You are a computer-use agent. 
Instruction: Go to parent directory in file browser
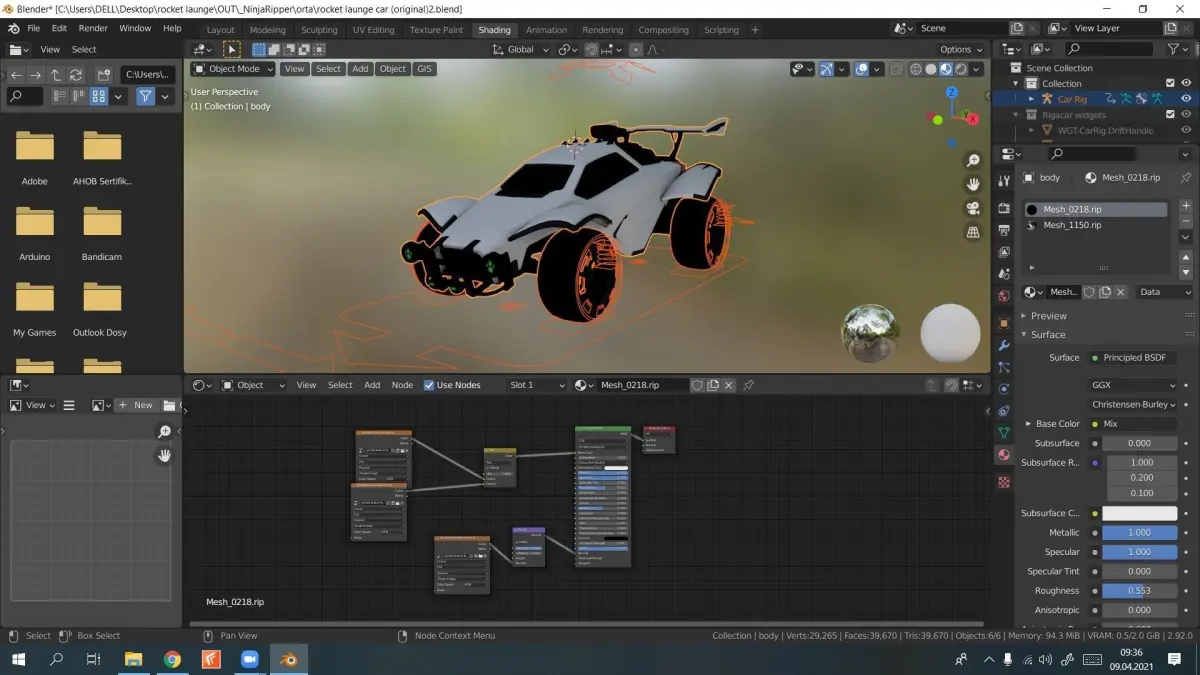pos(56,74)
